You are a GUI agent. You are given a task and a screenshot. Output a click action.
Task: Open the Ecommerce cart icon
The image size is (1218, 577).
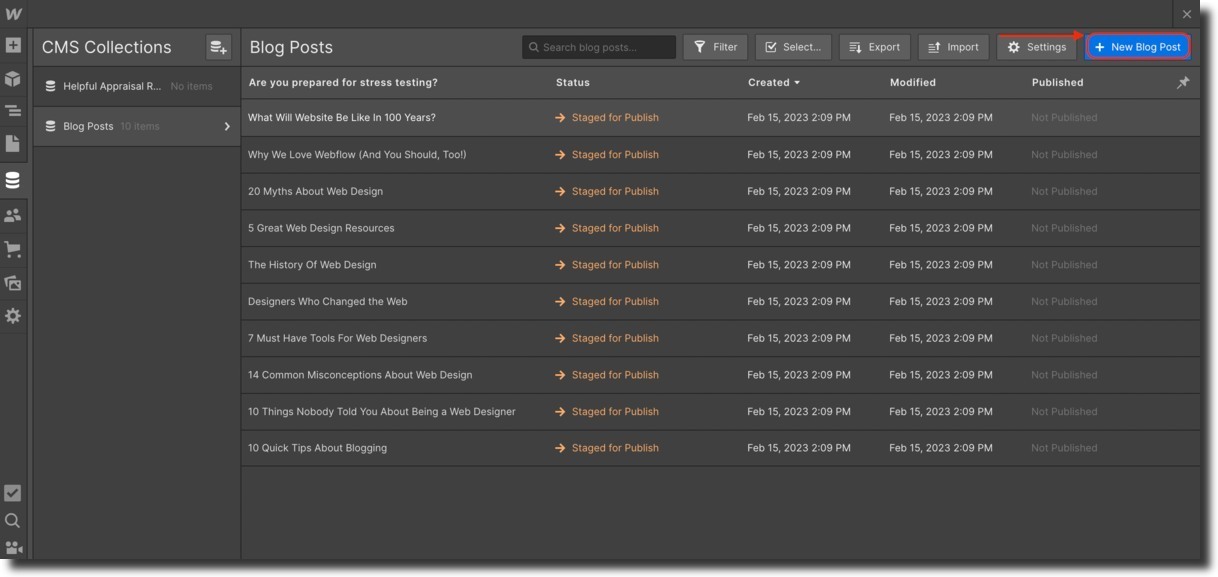tap(13, 249)
